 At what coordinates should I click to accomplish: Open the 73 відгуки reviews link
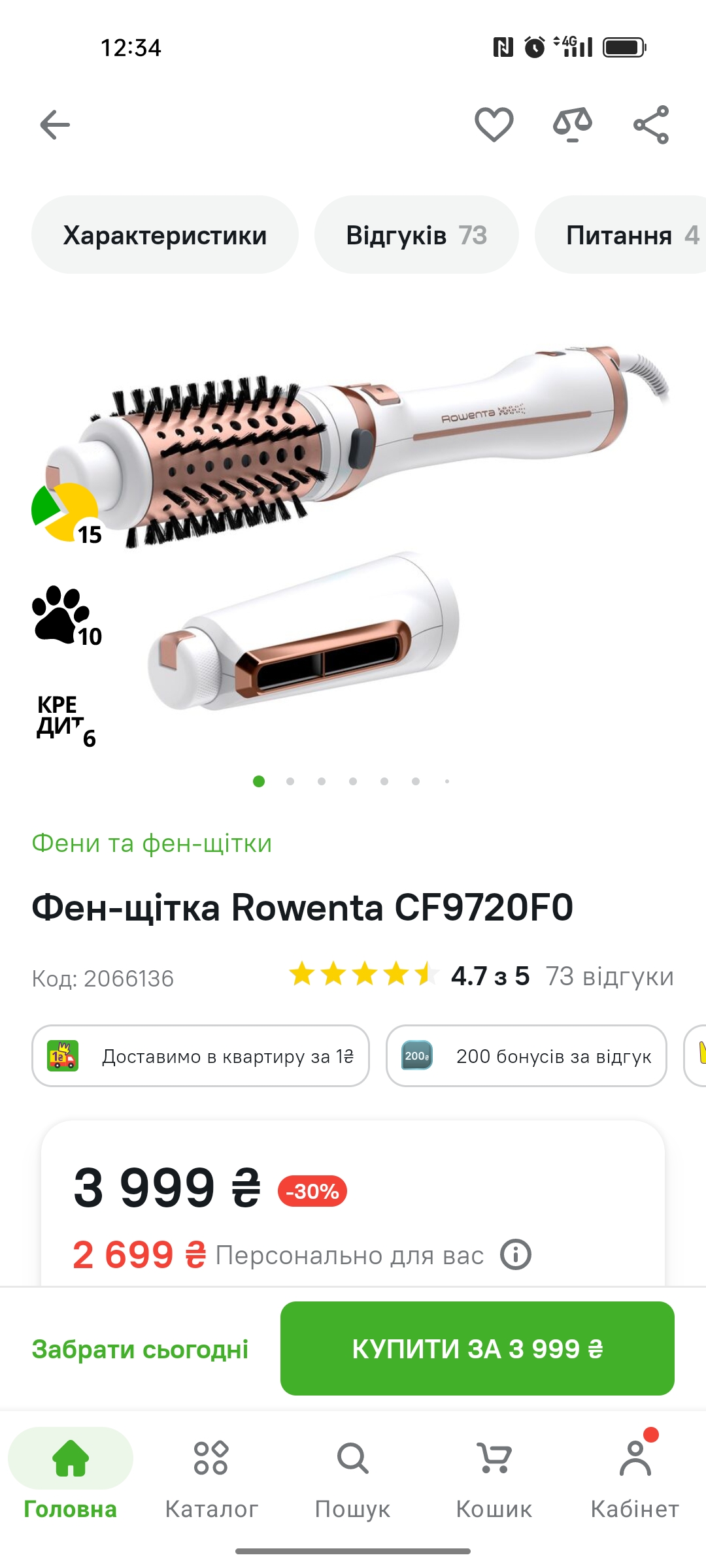[x=609, y=977]
